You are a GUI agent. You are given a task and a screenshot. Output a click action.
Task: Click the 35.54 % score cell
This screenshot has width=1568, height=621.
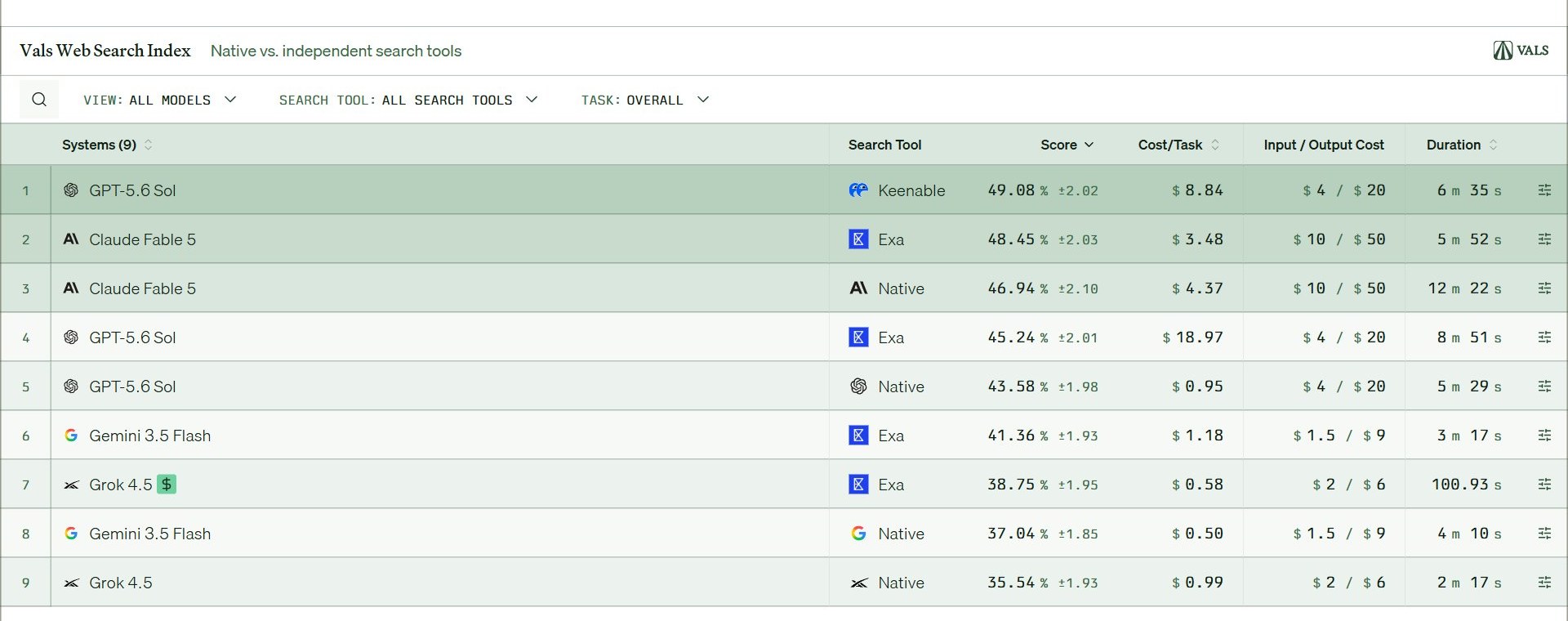coord(1042,583)
